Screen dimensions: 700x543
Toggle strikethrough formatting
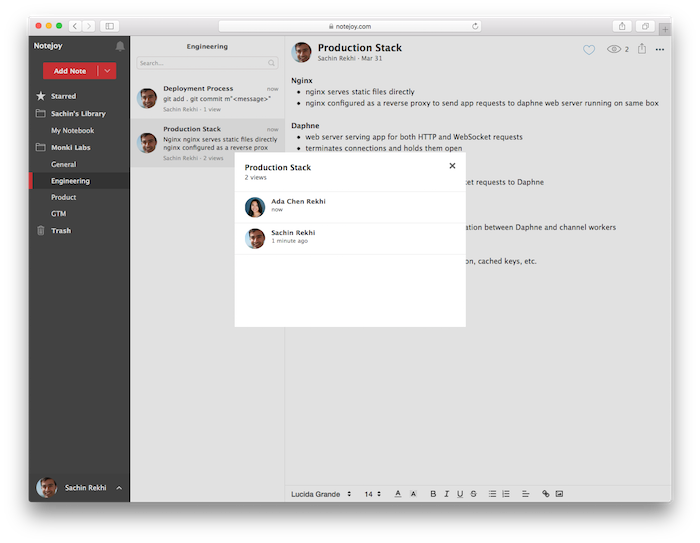[x=472, y=494]
